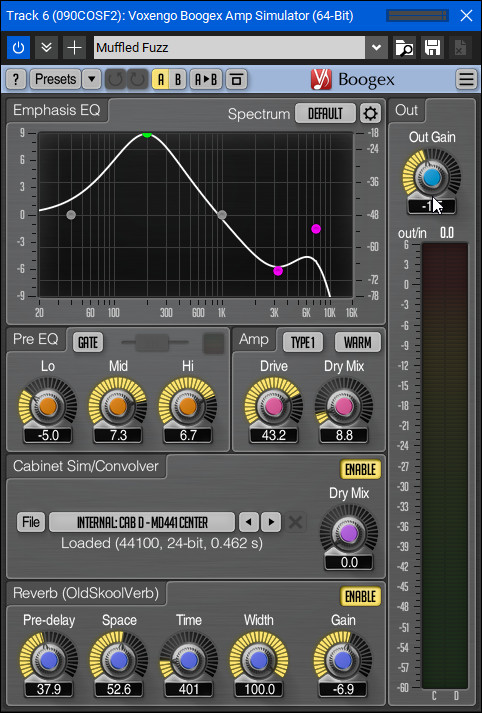Click the out/in 0.0 readout
This screenshot has height=713, width=482.
tap(447, 233)
